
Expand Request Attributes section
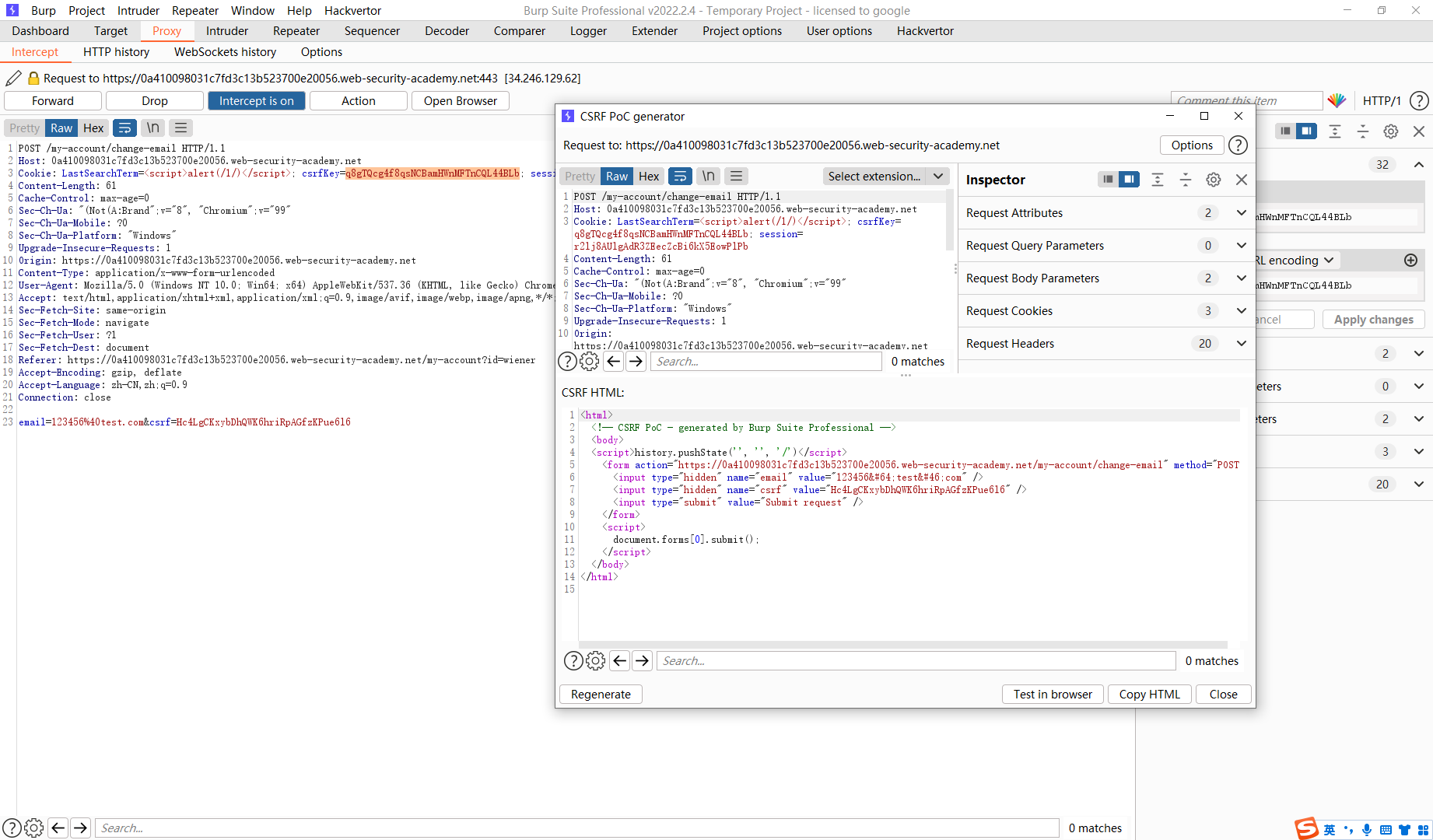(x=1105, y=212)
